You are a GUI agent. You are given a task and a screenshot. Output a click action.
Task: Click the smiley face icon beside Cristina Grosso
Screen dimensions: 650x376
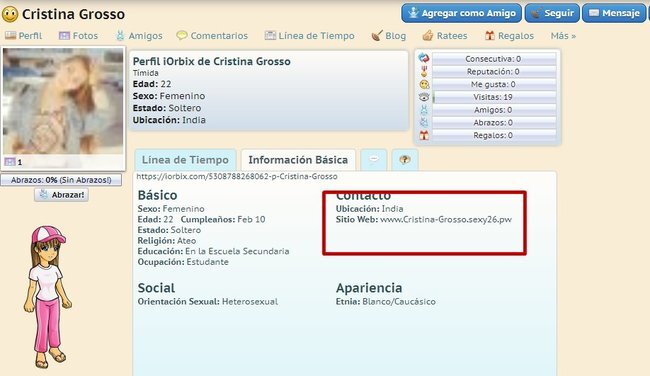coord(10,14)
